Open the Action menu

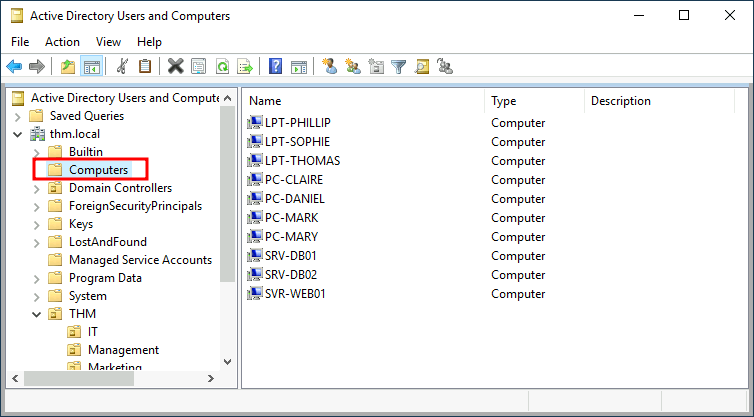click(62, 42)
